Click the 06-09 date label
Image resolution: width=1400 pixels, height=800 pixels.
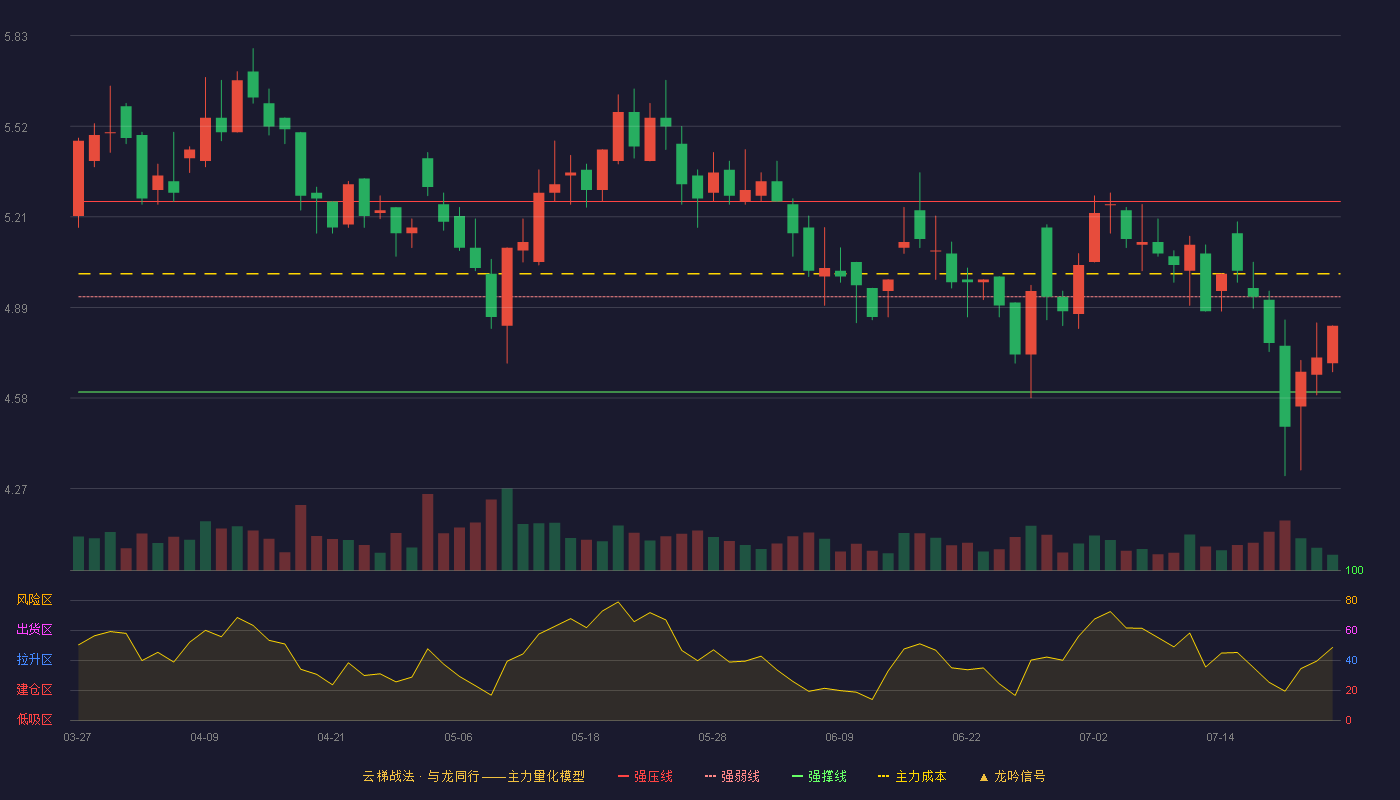point(839,737)
